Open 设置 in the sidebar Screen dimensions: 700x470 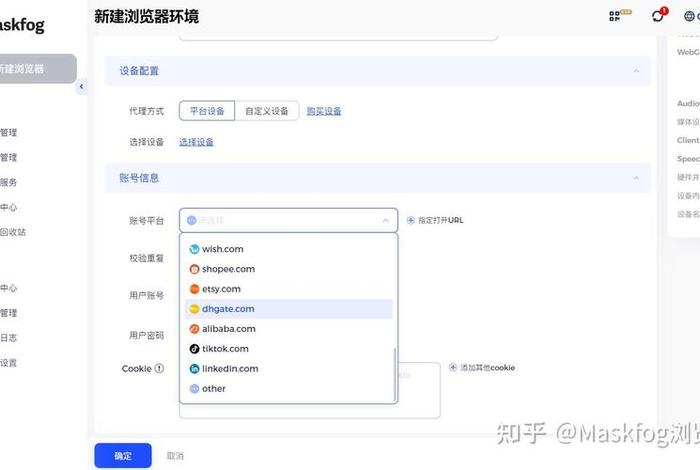click(8, 363)
